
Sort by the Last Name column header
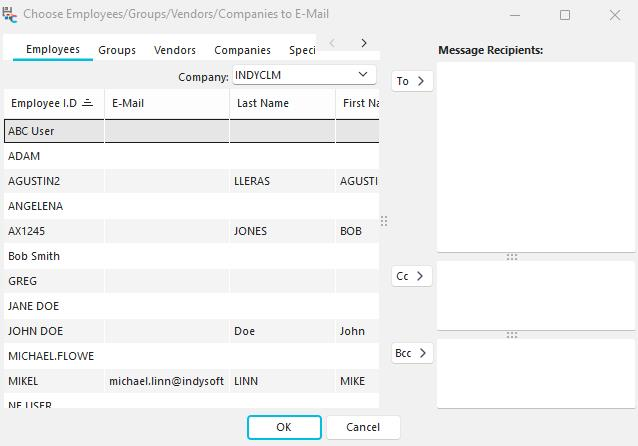282,103
